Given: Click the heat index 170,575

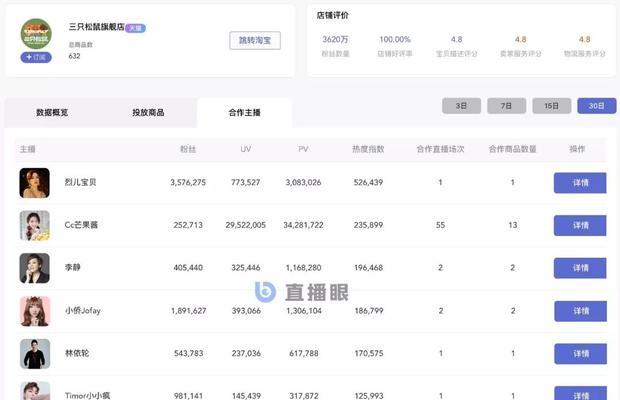Looking at the screenshot, I should [369, 353].
